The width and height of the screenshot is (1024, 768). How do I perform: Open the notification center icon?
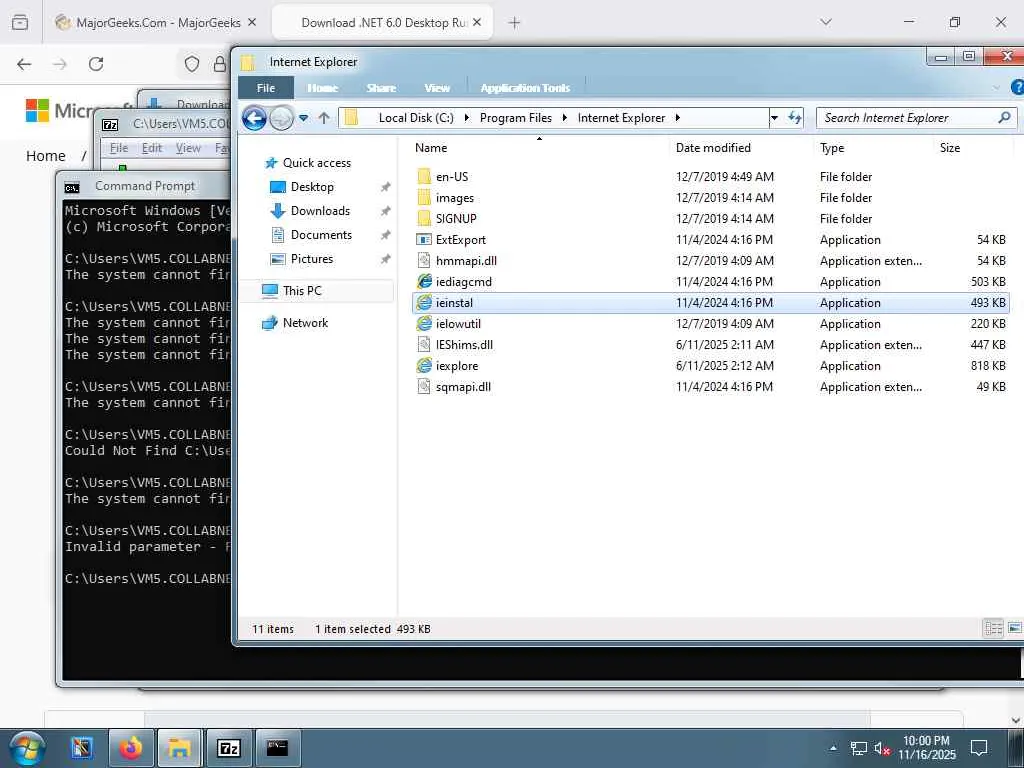point(979,748)
